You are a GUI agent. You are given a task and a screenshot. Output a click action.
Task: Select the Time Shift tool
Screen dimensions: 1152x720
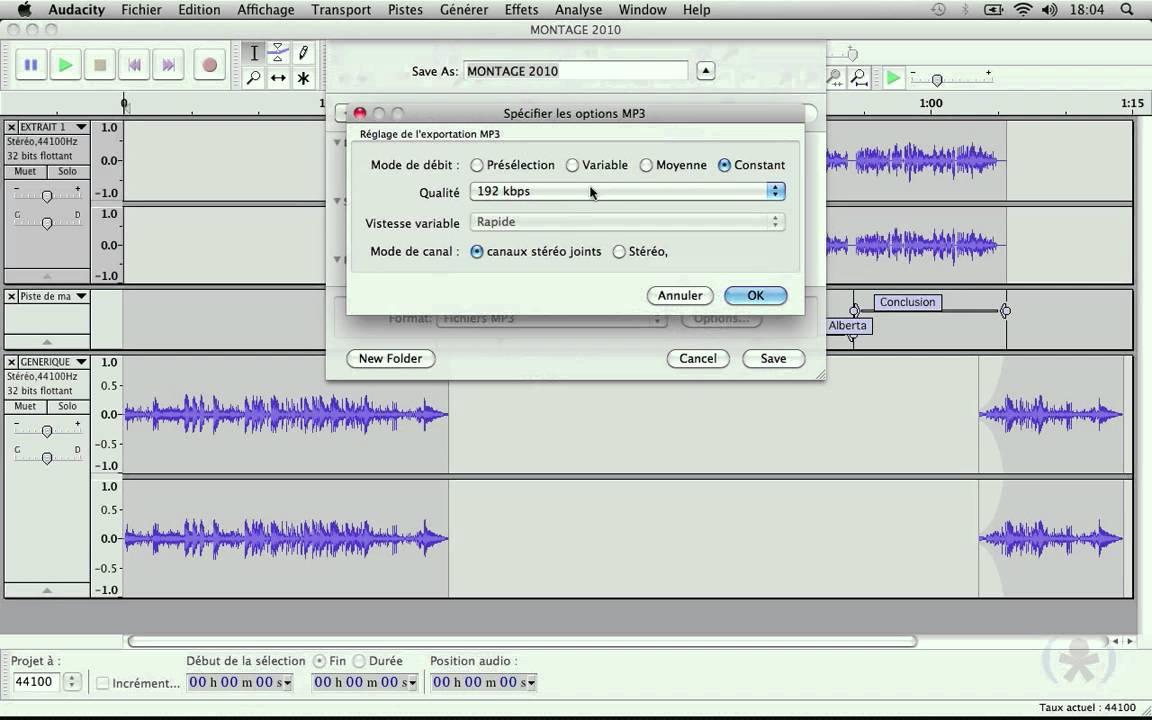point(278,77)
